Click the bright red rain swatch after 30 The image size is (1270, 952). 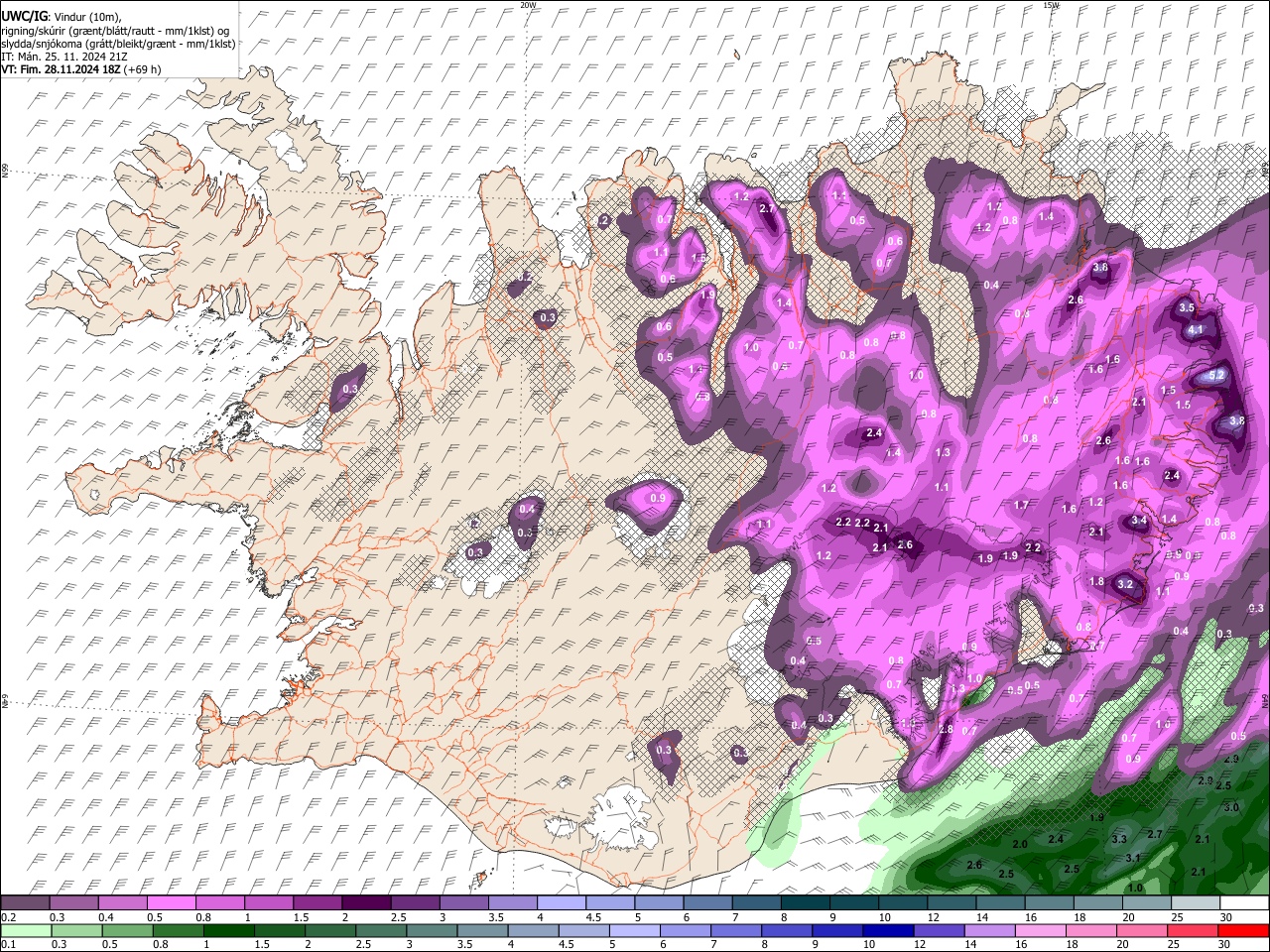1244,930
